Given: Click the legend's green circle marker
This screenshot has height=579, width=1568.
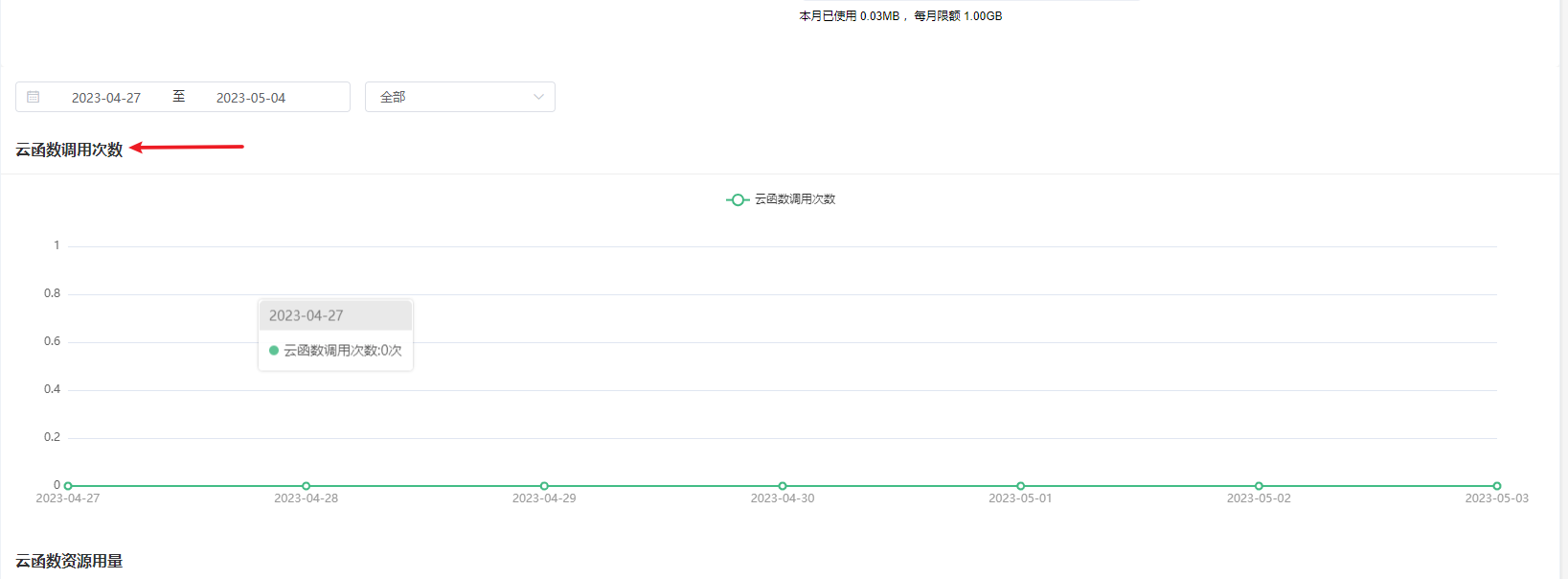Looking at the screenshot, I should click(737, 199).
